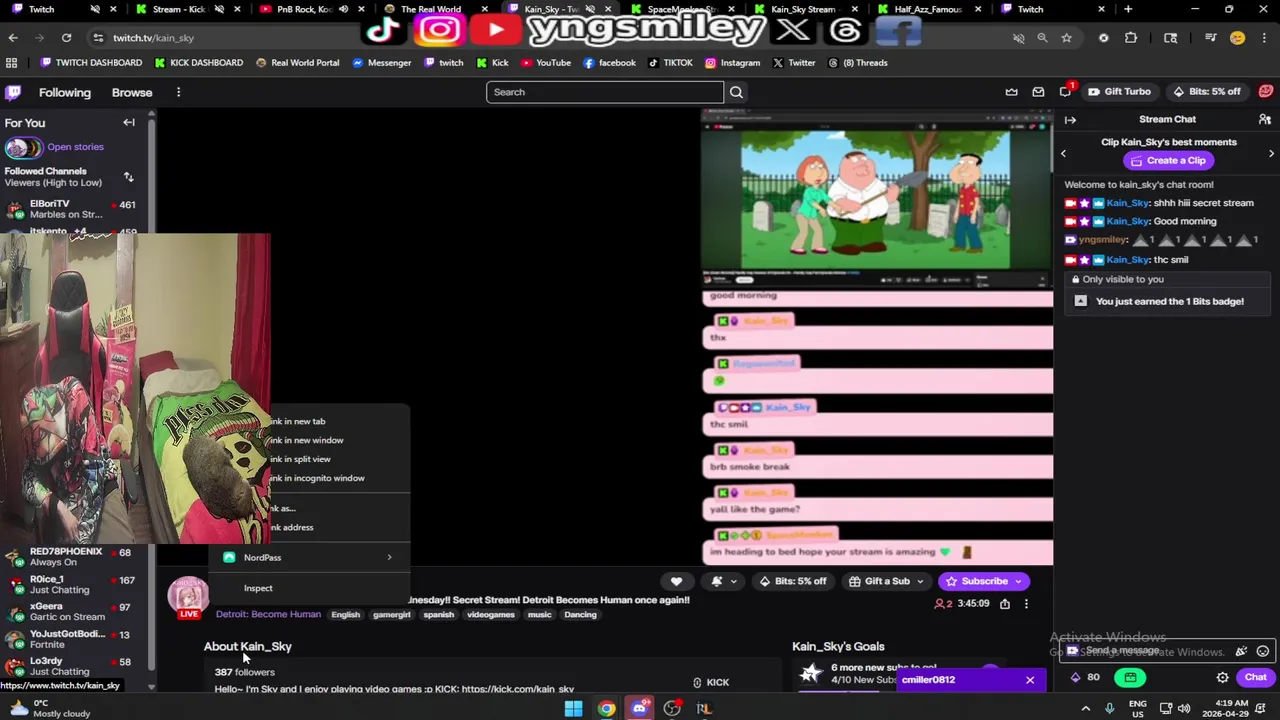Open the KICK DASHBOARD bookmark
This screenshot has width=1280, height=720.
pyautogui.click(x=199, y=63)
